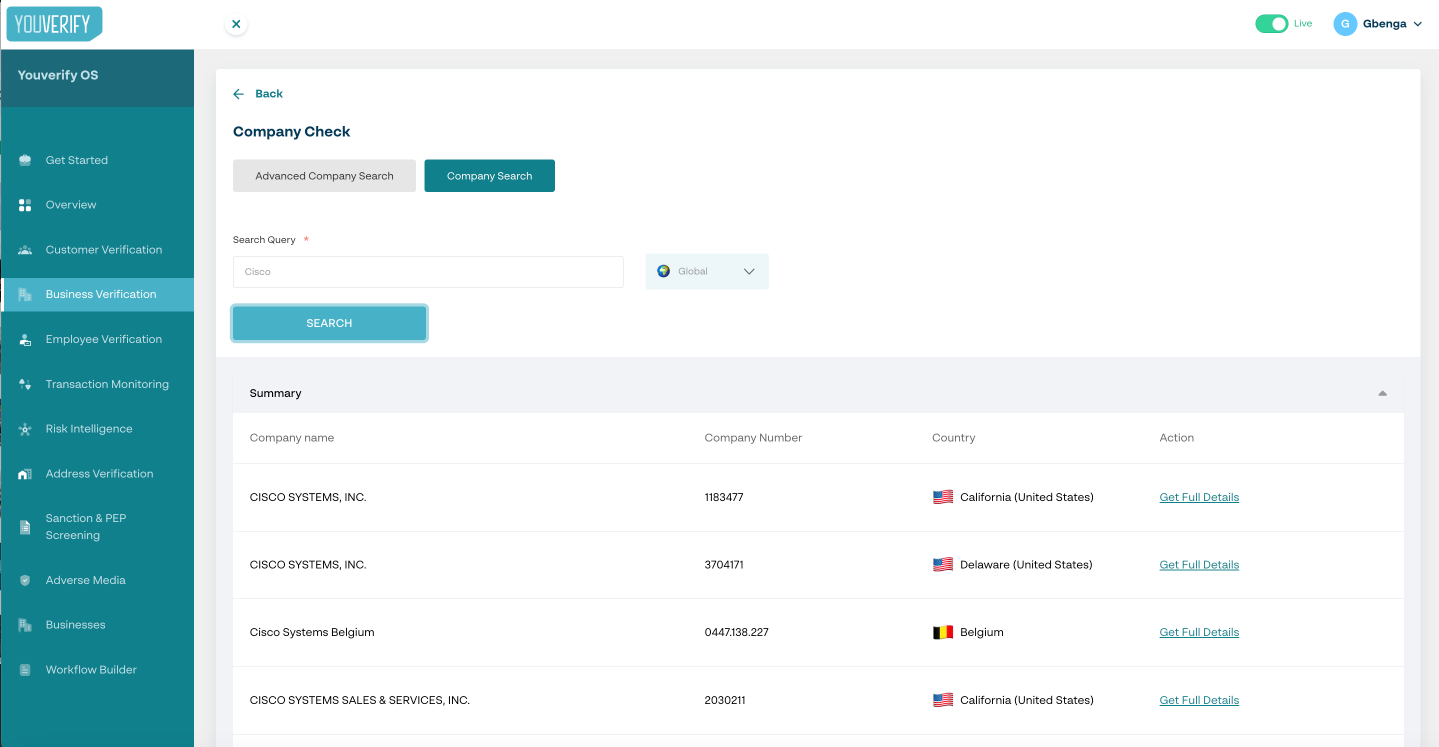Click inside the Search Query input field
Screen dimensions: 1439x747
coord(428,271)
